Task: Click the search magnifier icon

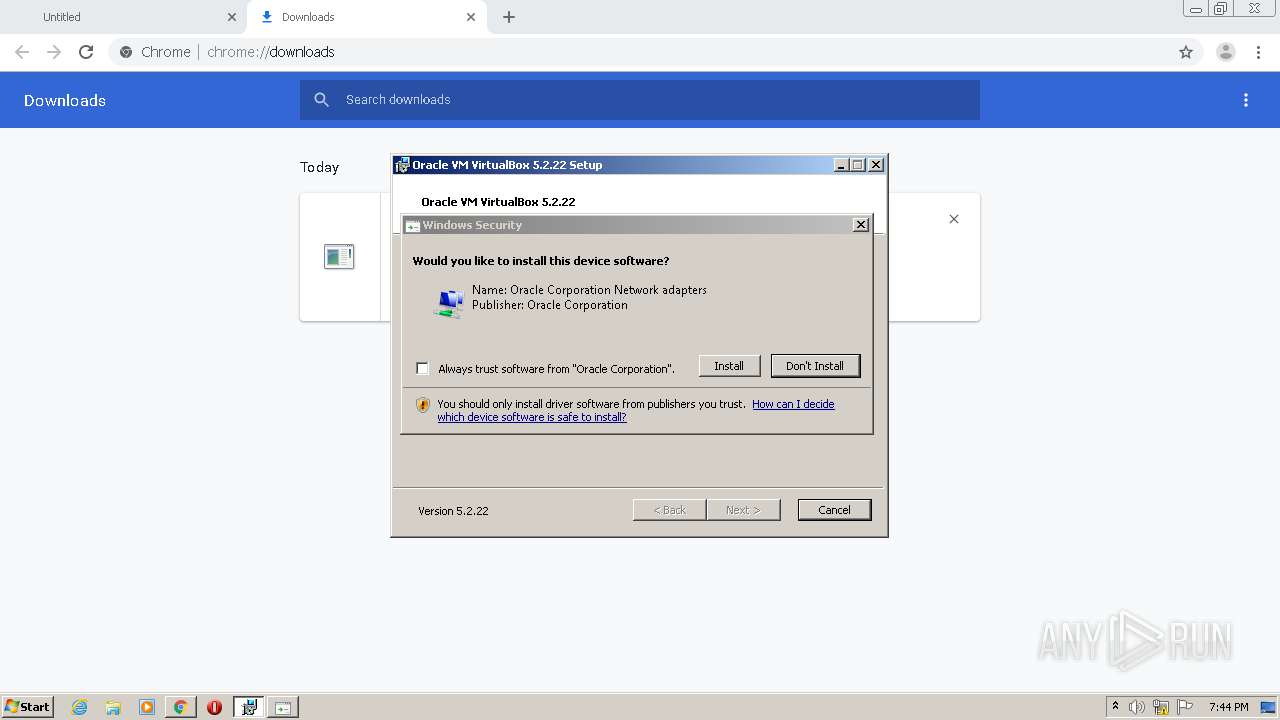Action: [x=321, y=100]
